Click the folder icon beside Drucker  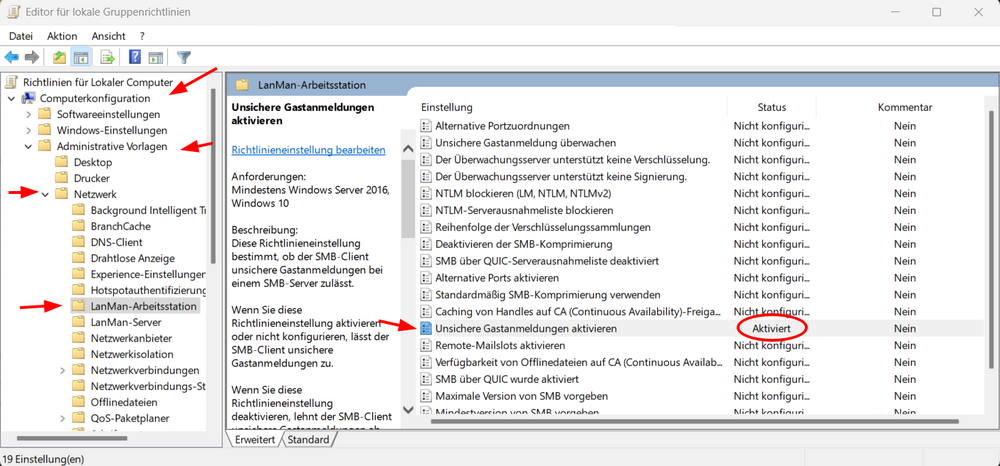point(61,178)
